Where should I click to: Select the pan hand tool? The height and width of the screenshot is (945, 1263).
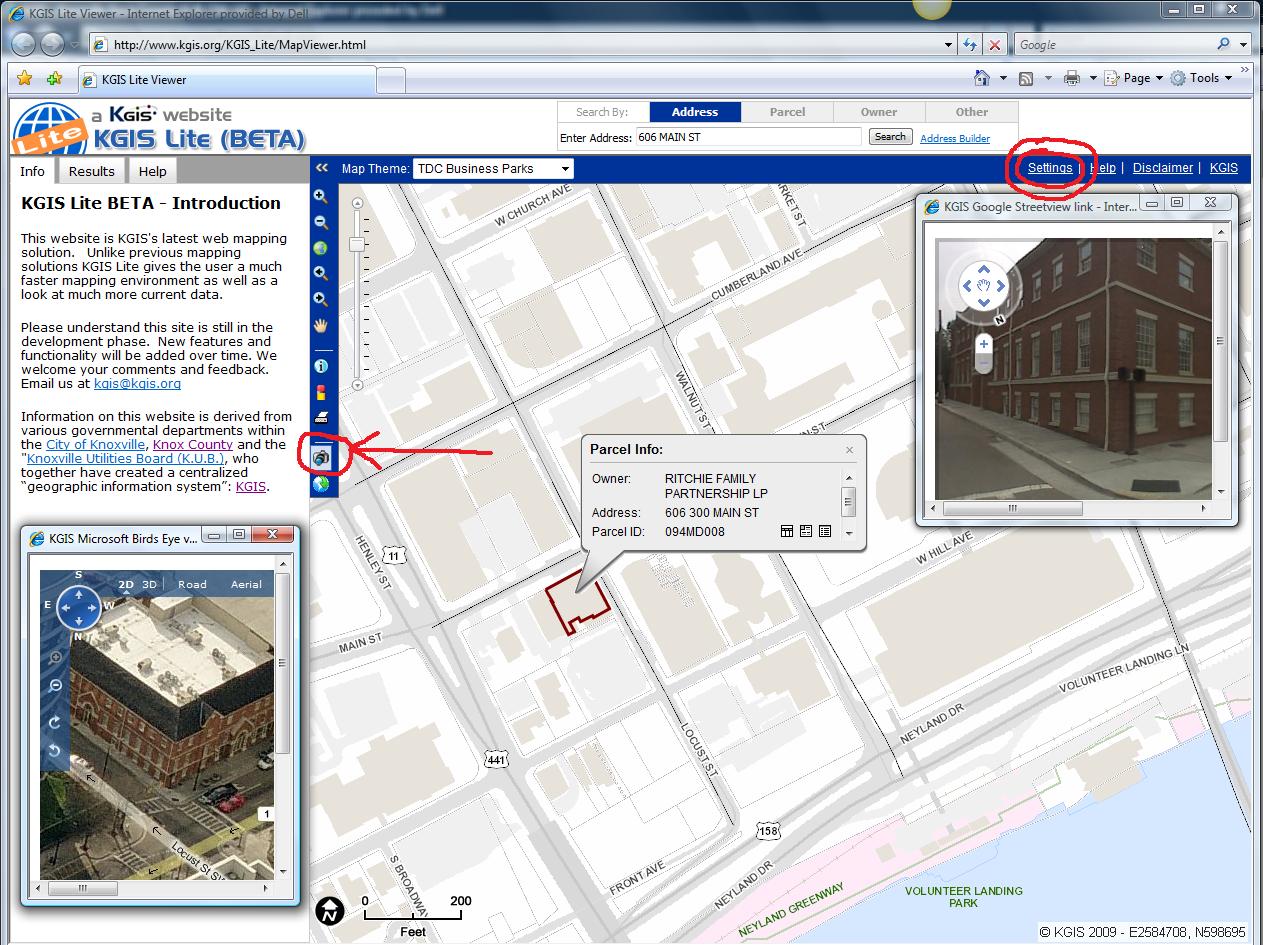321,325
